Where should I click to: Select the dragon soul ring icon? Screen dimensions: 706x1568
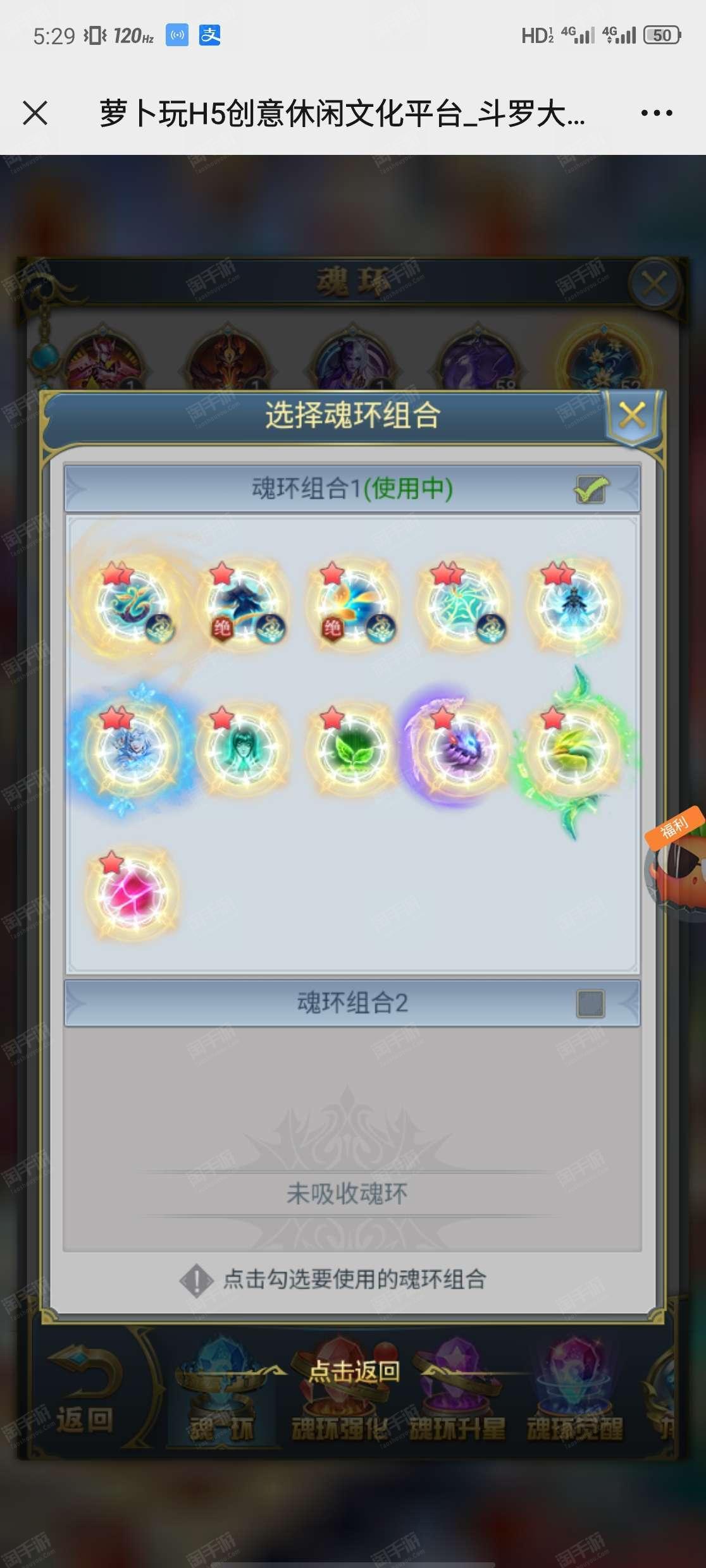(132, 603)
